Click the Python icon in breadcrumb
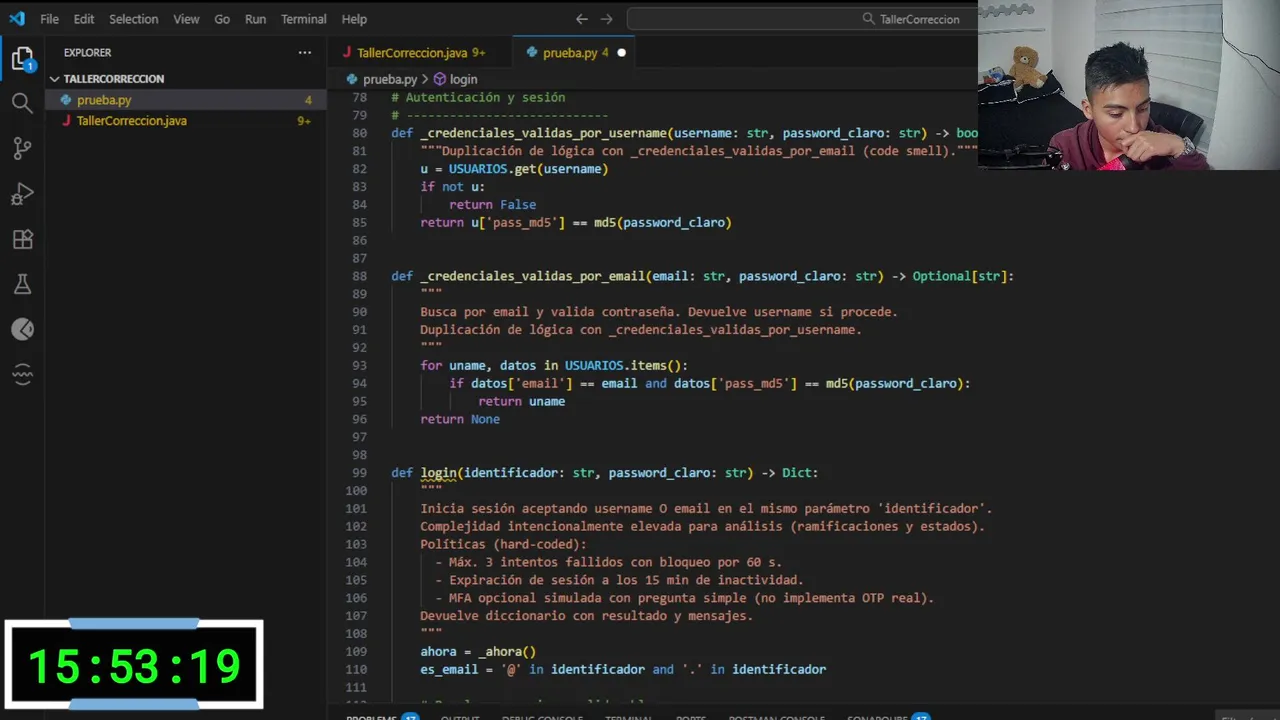 pos(353,79)
